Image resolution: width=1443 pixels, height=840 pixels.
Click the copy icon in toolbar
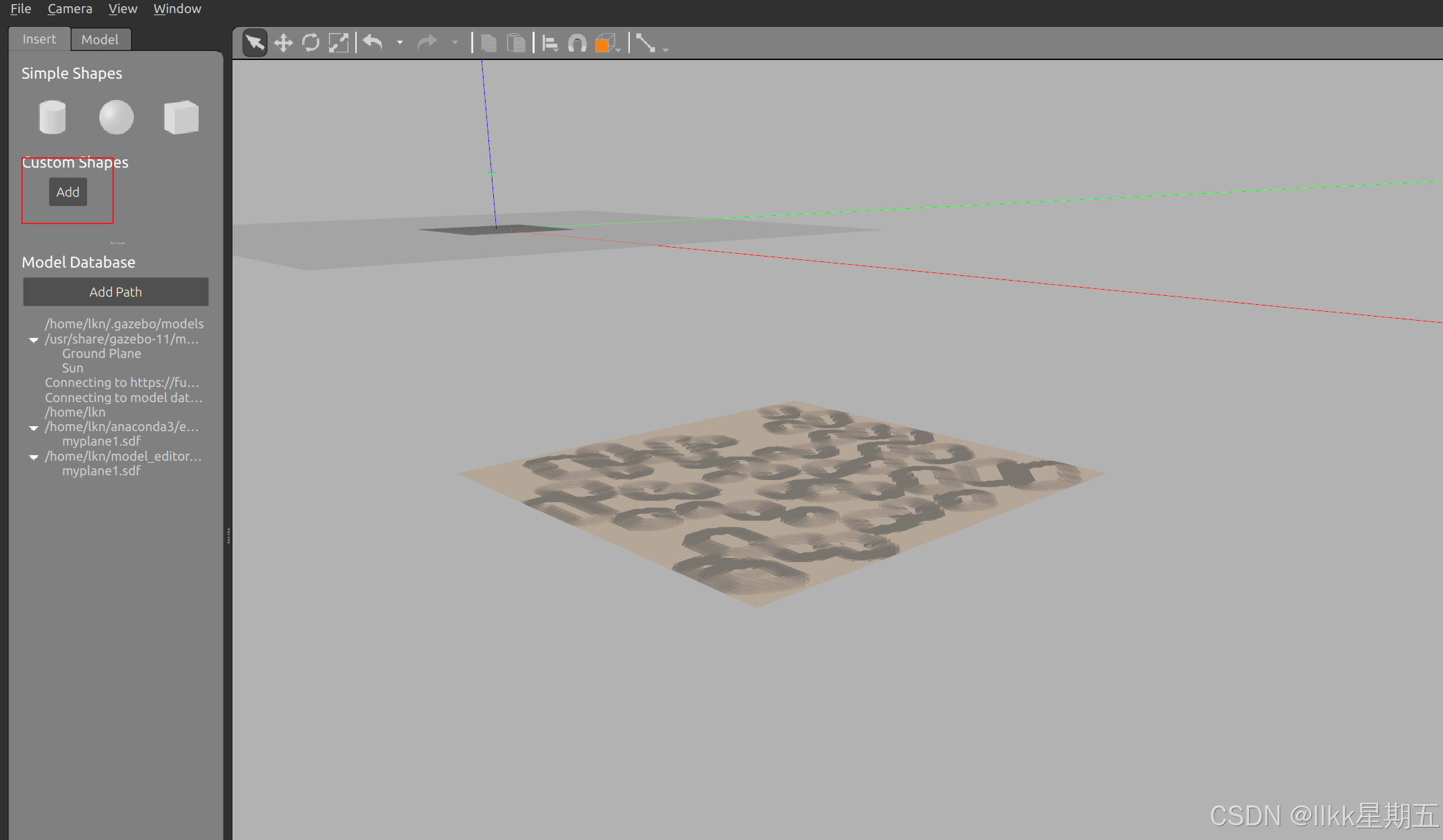coord(488,43)
